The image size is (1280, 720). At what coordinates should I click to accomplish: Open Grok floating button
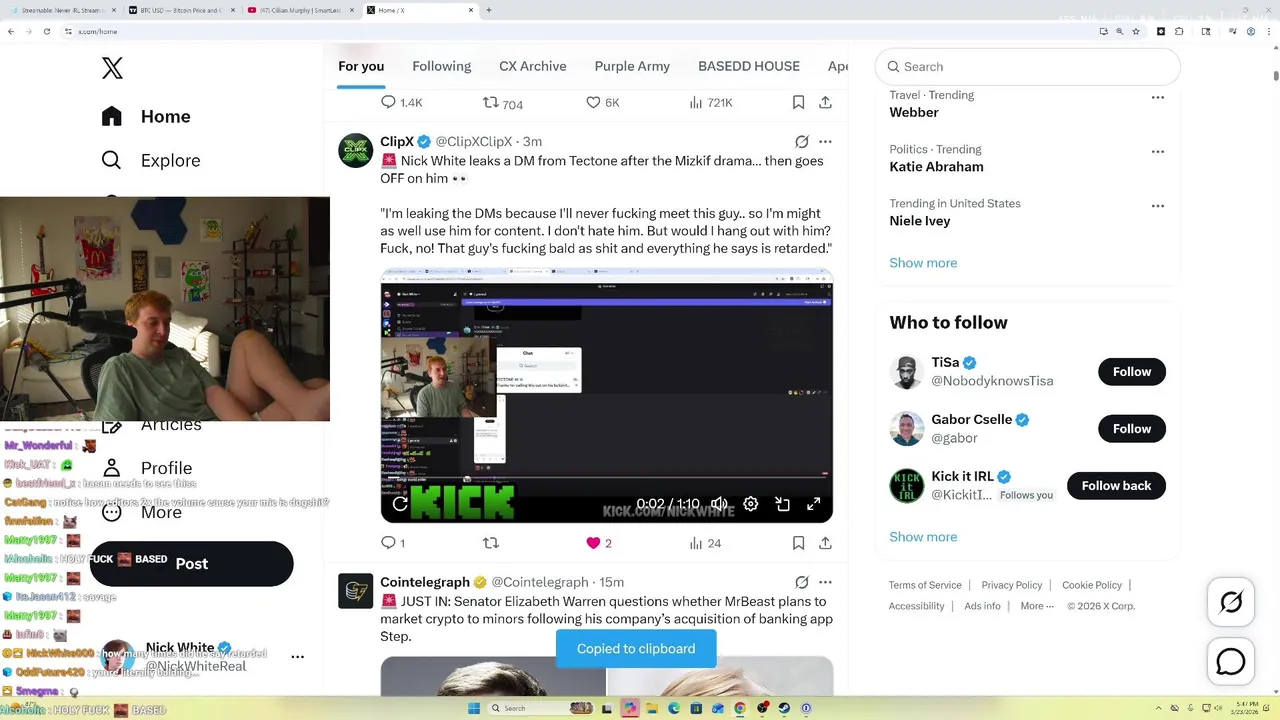point(1231,602)
